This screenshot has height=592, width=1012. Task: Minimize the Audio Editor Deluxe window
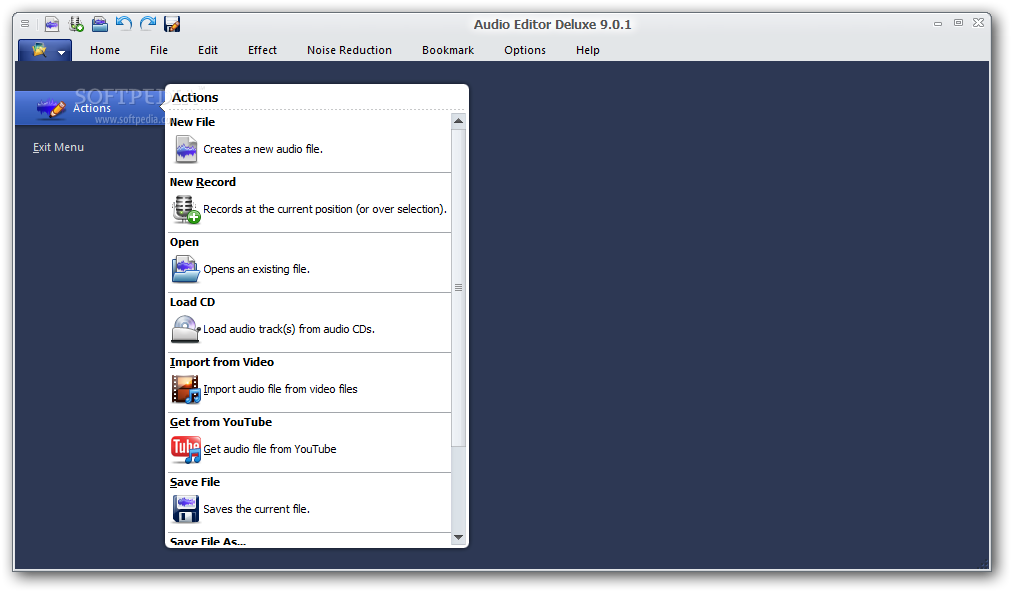(938, 23)
